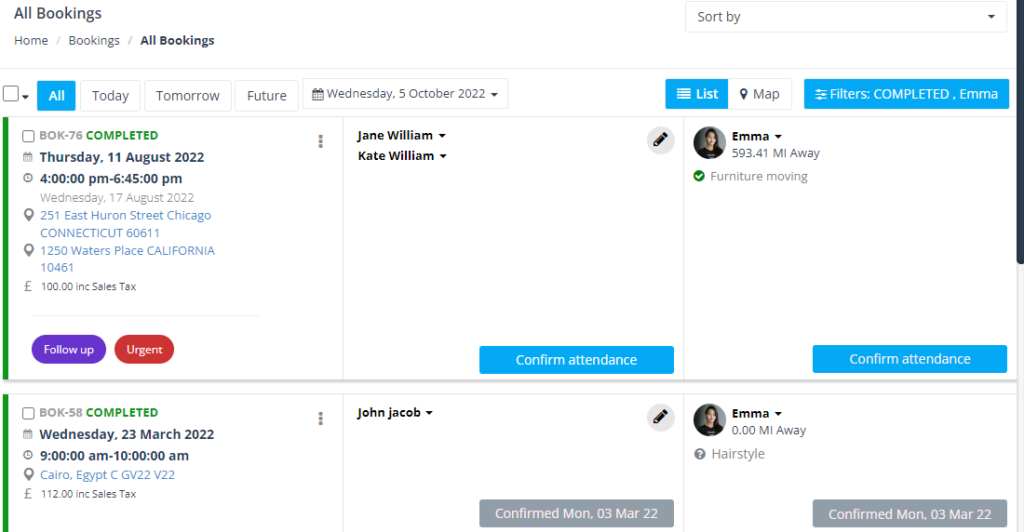This screenshot has height=532, width=1024.
Task: Open three-dot menu for booking BOK-58
Action: tap(320, 418)
